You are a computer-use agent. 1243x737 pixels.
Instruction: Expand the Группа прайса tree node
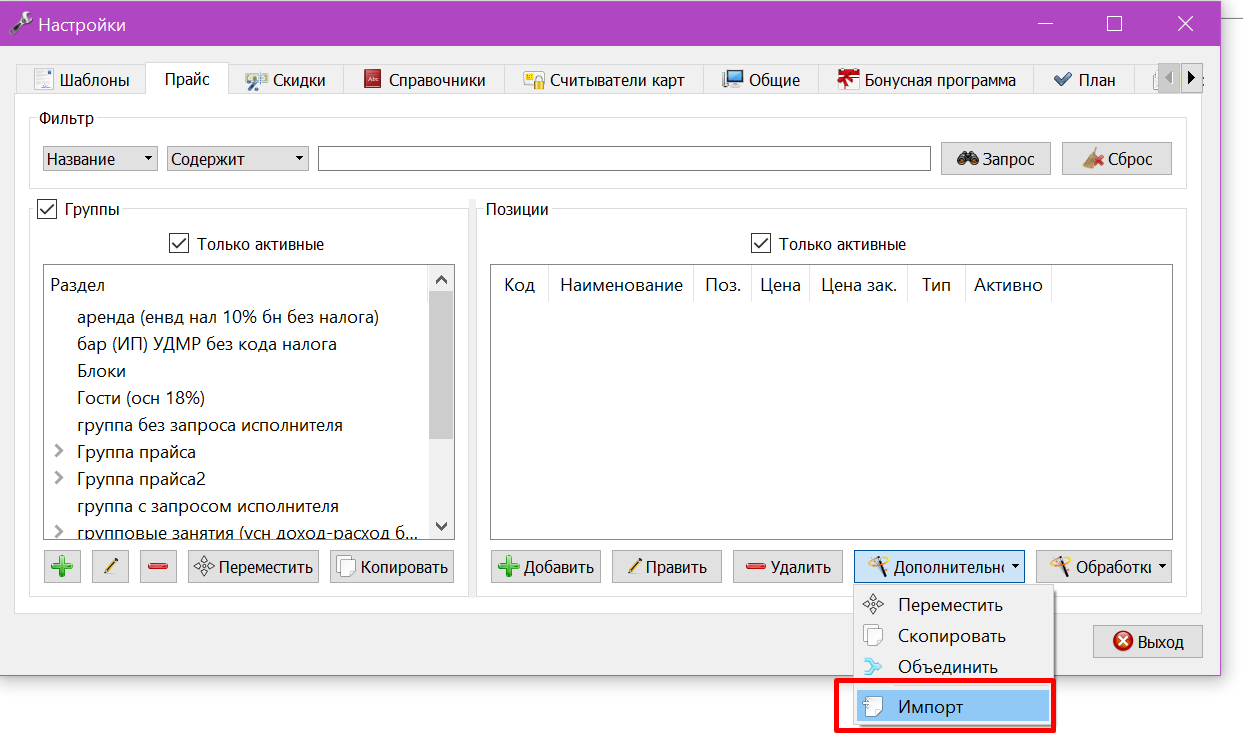click(x=59, y=452)
